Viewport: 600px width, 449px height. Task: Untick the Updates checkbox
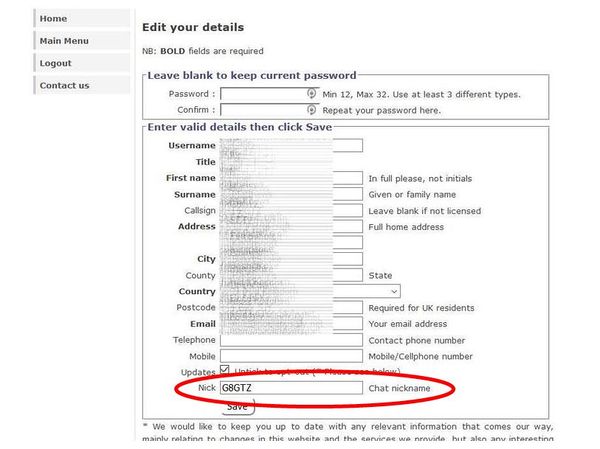pos(226,371)
